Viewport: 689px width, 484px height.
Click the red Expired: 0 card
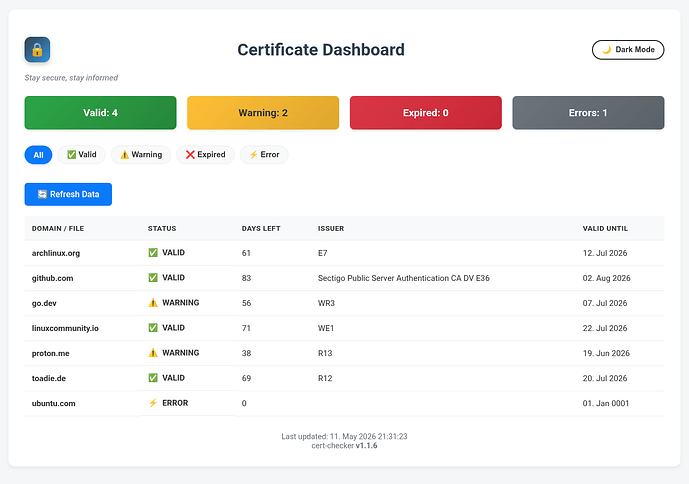tap(425, 113)
